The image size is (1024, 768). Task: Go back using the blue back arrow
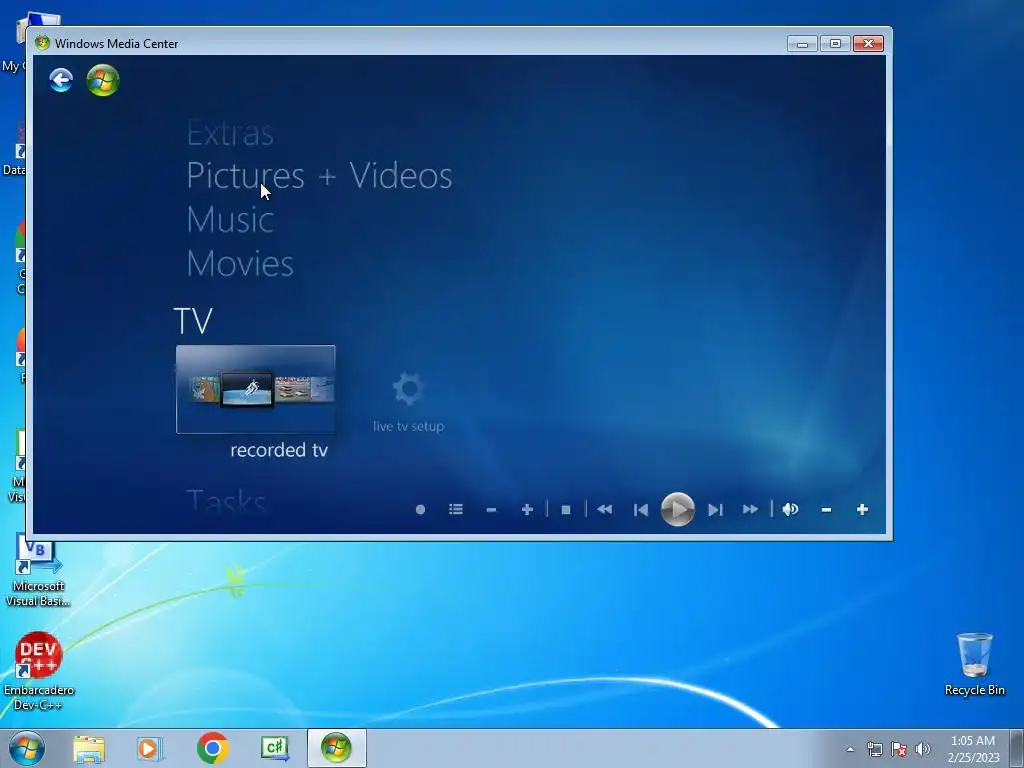61,80
